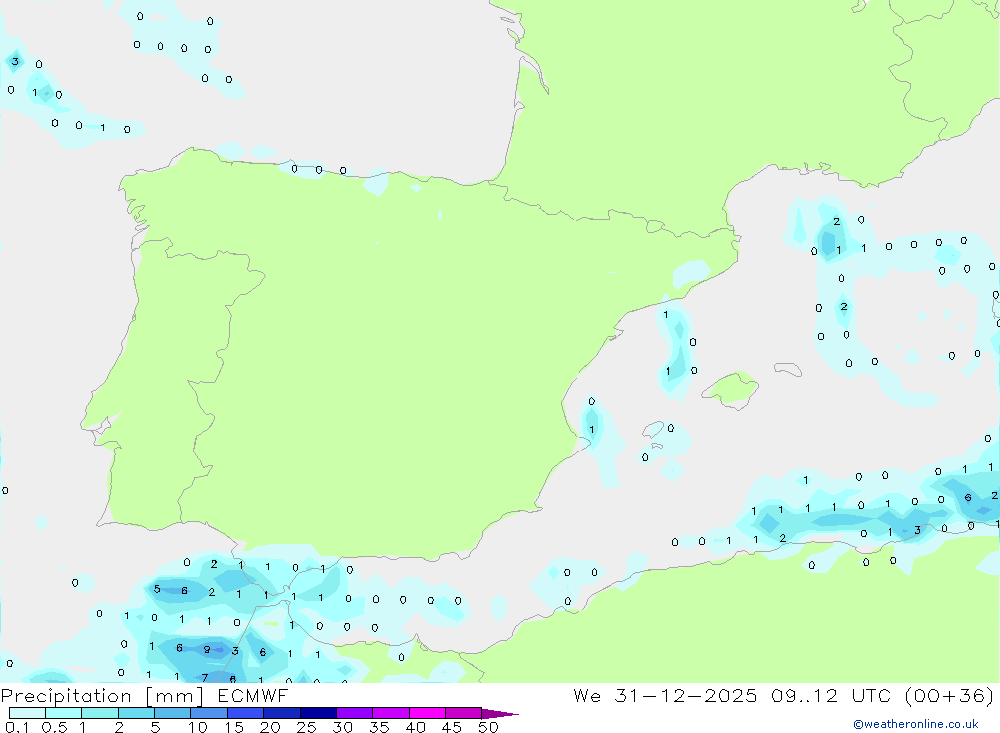Select the 25–30 mm navy legend swatch

(318, 713)
